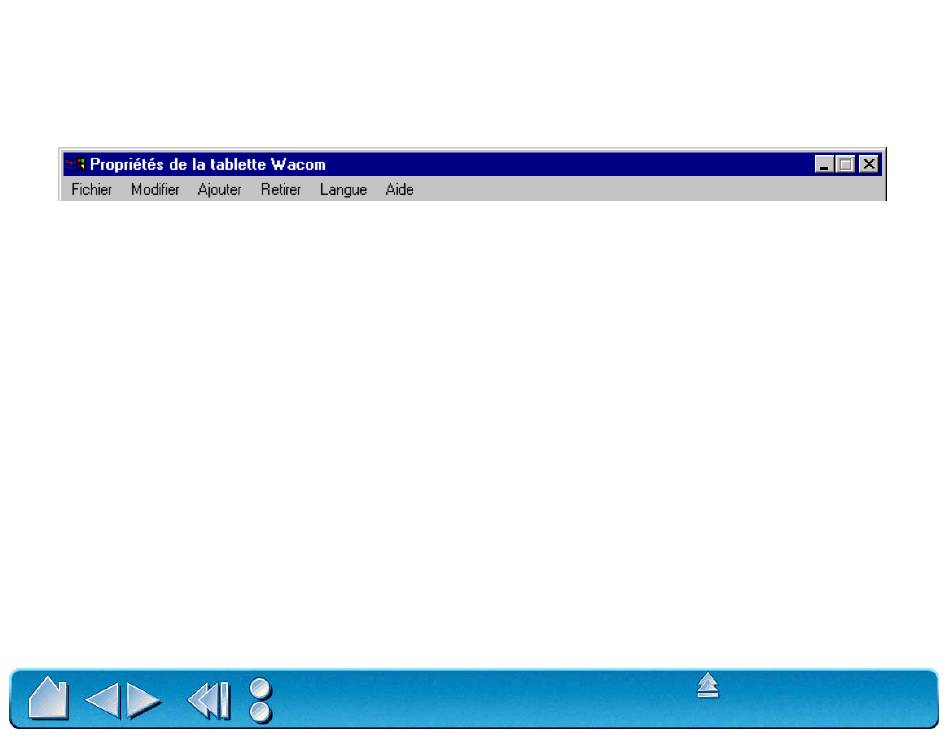Click the title text Propriétés de la tablette Wacom

(x=208, y=164)
